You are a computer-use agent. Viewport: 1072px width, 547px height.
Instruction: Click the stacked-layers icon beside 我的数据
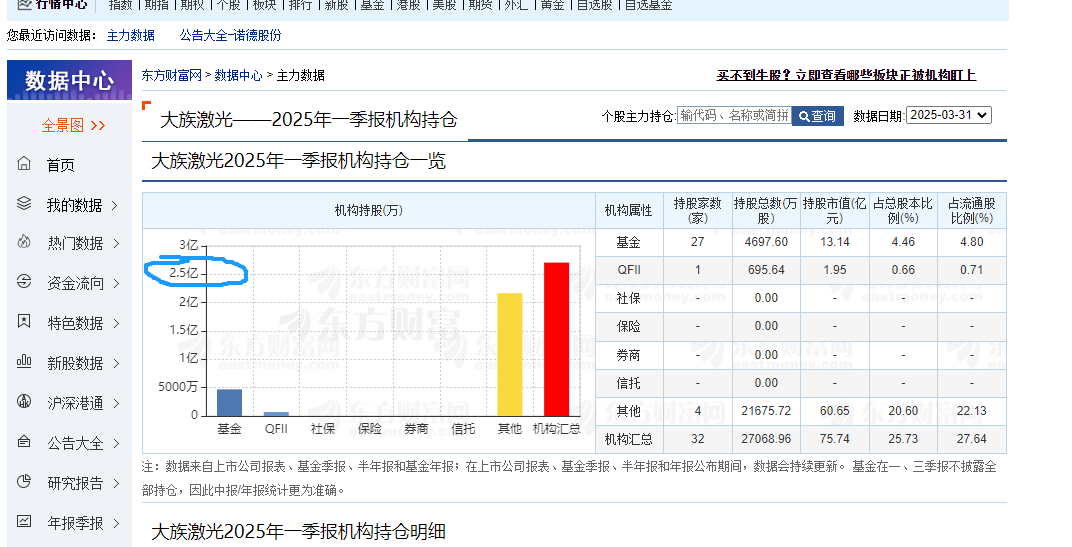coord(24,203)
